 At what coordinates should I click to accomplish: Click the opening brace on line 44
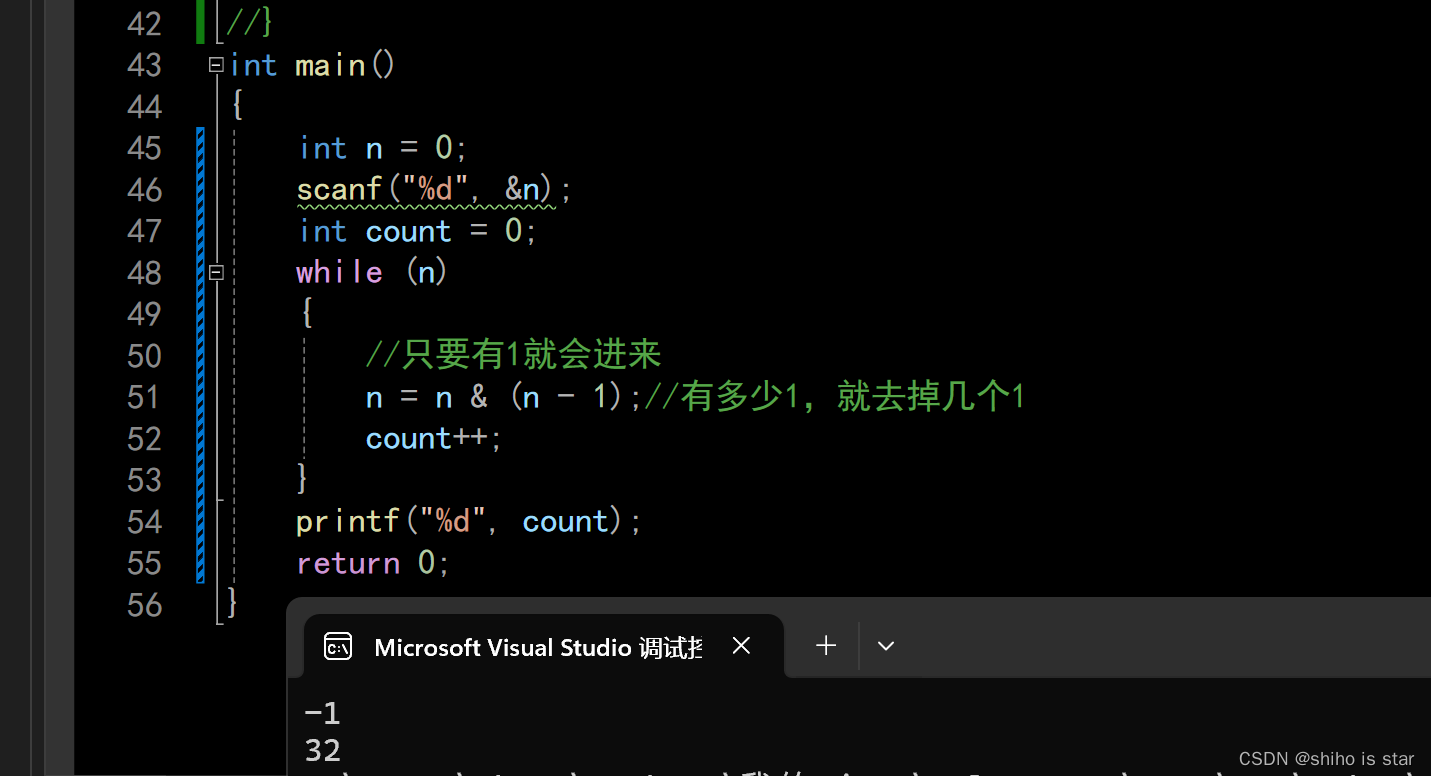tap(237, 105)
